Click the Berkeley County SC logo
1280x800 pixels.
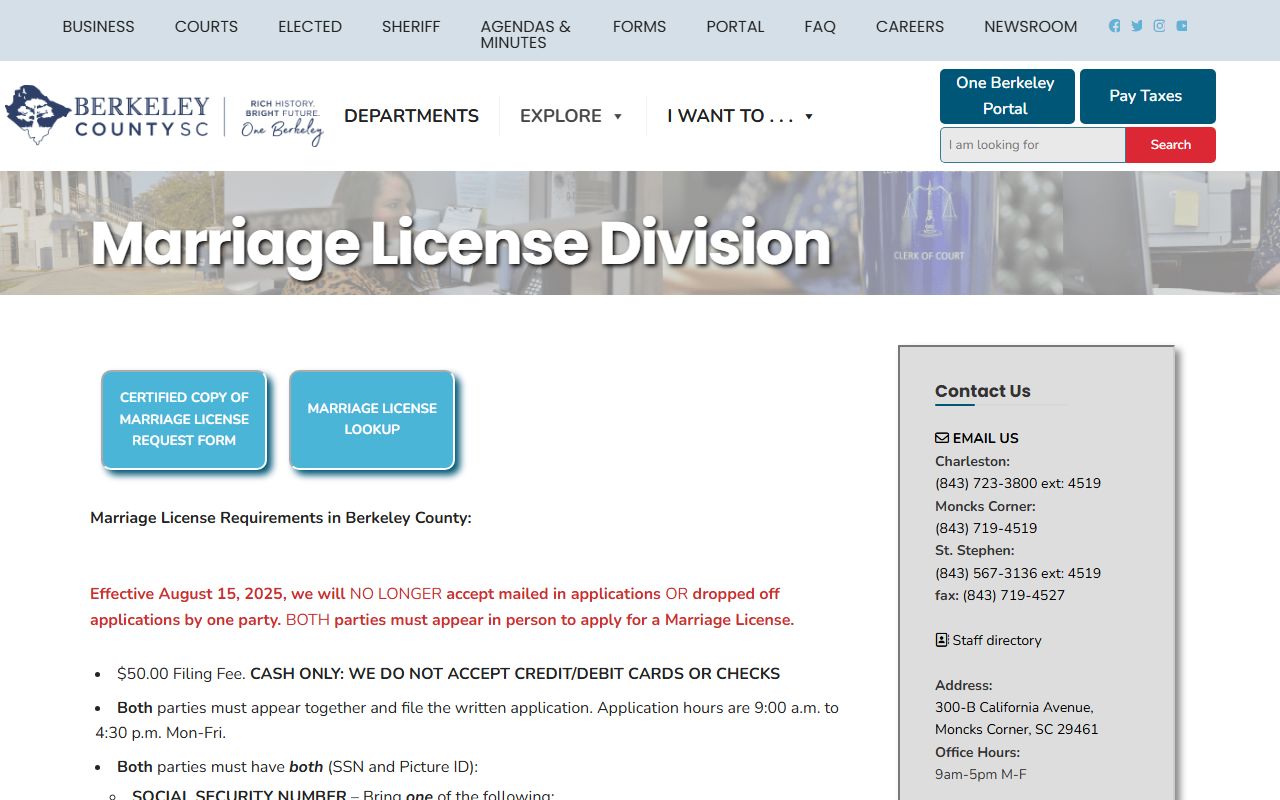[107, 115]
